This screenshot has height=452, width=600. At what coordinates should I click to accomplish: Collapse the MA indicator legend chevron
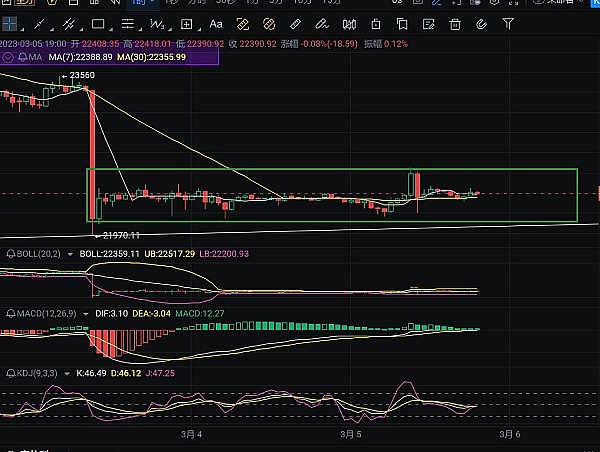coord(8,57)
